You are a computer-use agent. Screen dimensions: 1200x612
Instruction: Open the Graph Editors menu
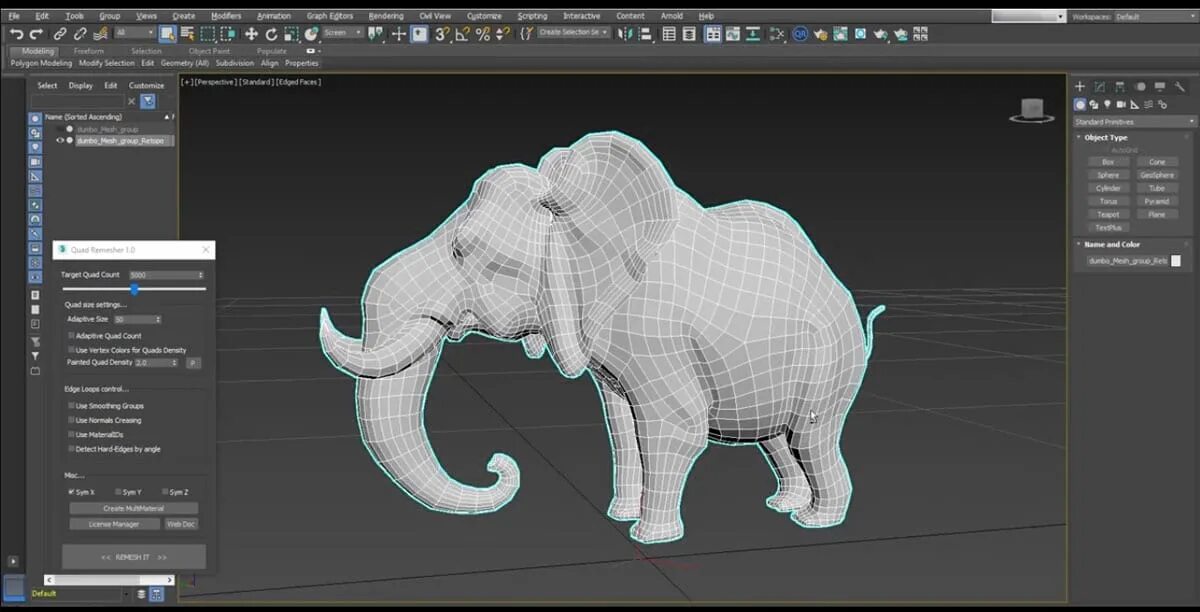330,17
